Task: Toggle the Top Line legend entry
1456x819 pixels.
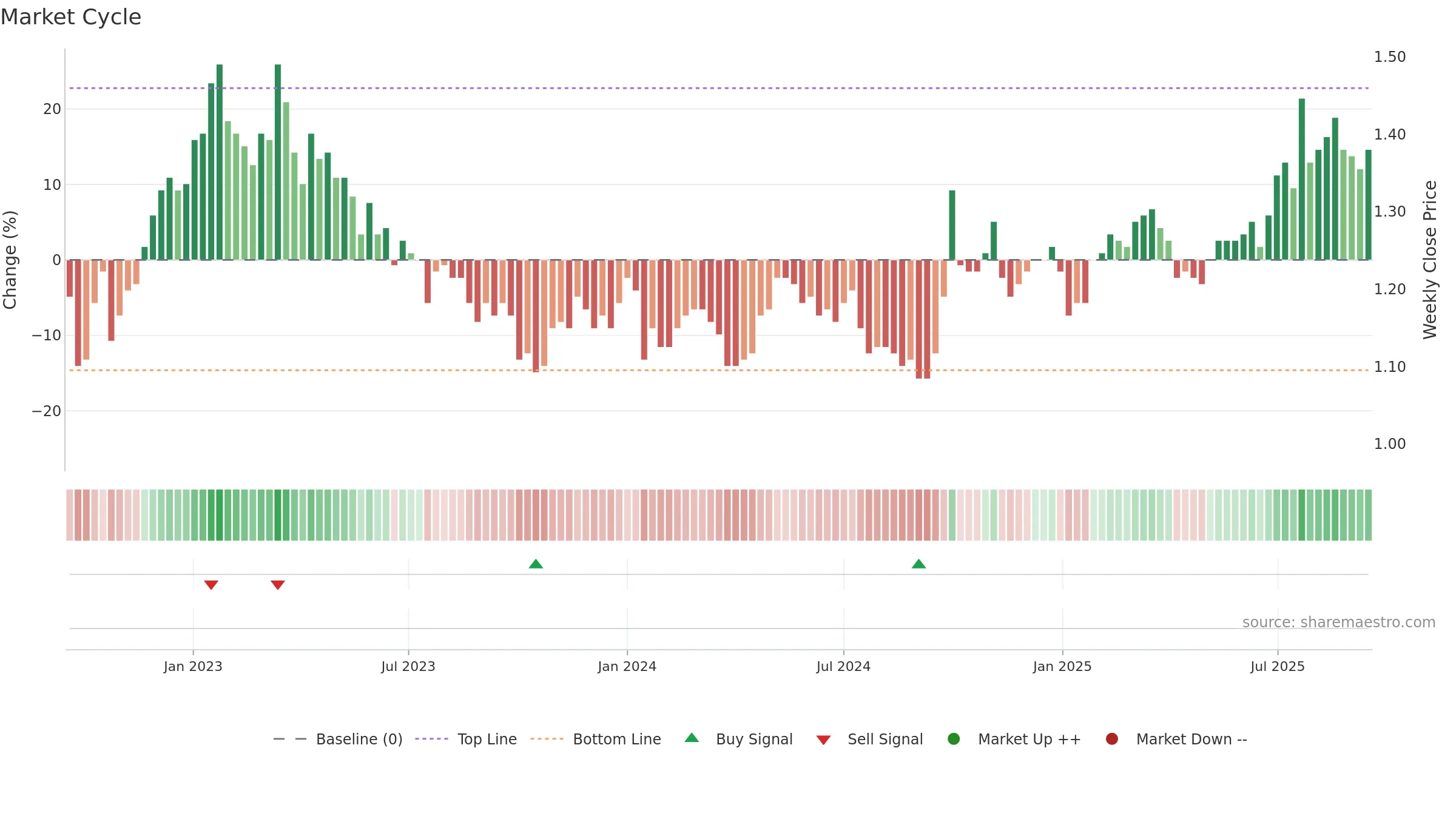Action: [466, 739]
